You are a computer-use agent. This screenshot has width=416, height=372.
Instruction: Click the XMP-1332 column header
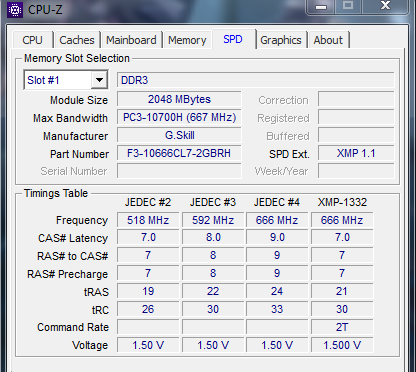(342, 202)
